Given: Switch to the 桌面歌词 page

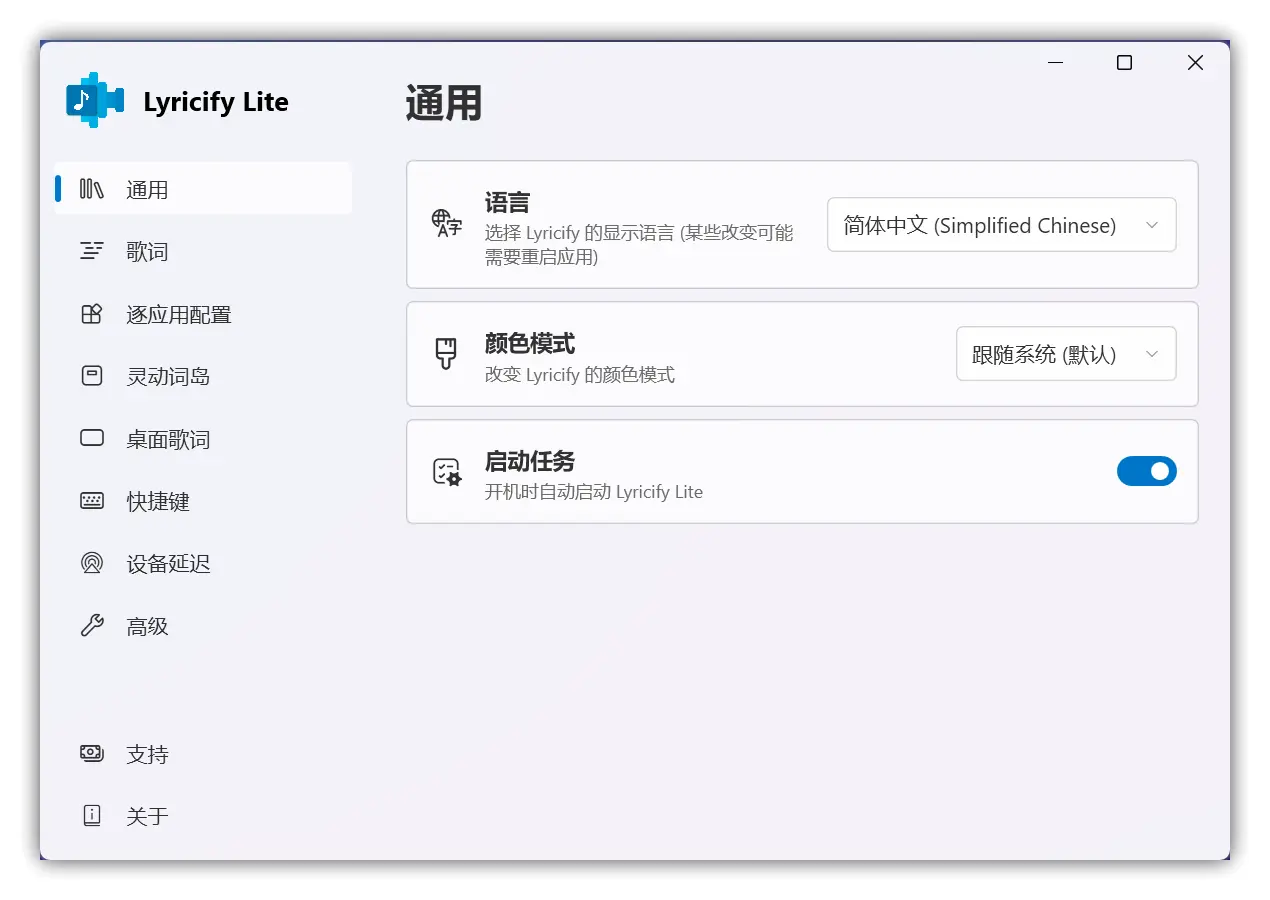Looking at the screenshot, I should 203,439.
